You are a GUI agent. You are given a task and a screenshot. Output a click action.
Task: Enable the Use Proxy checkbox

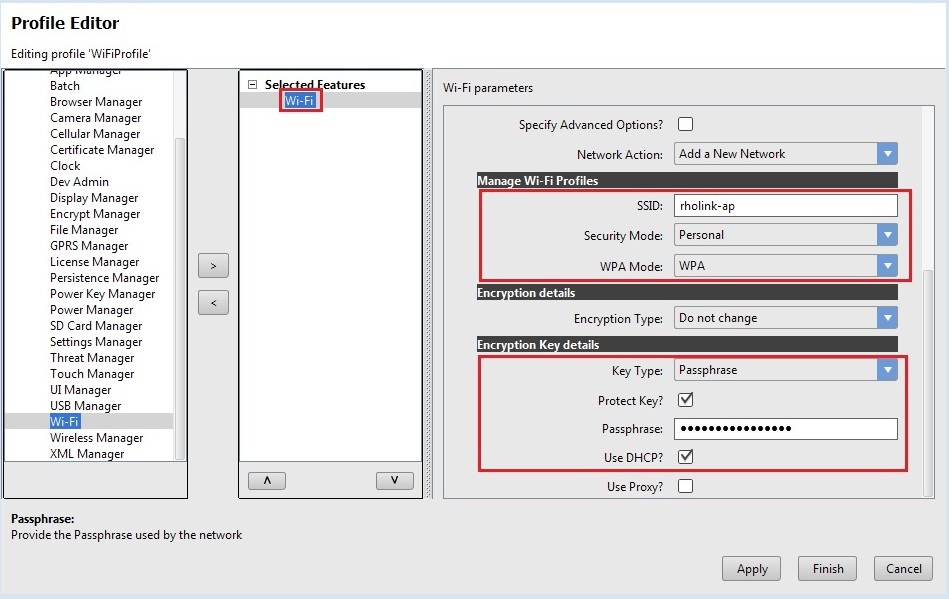tap(685, 487)
